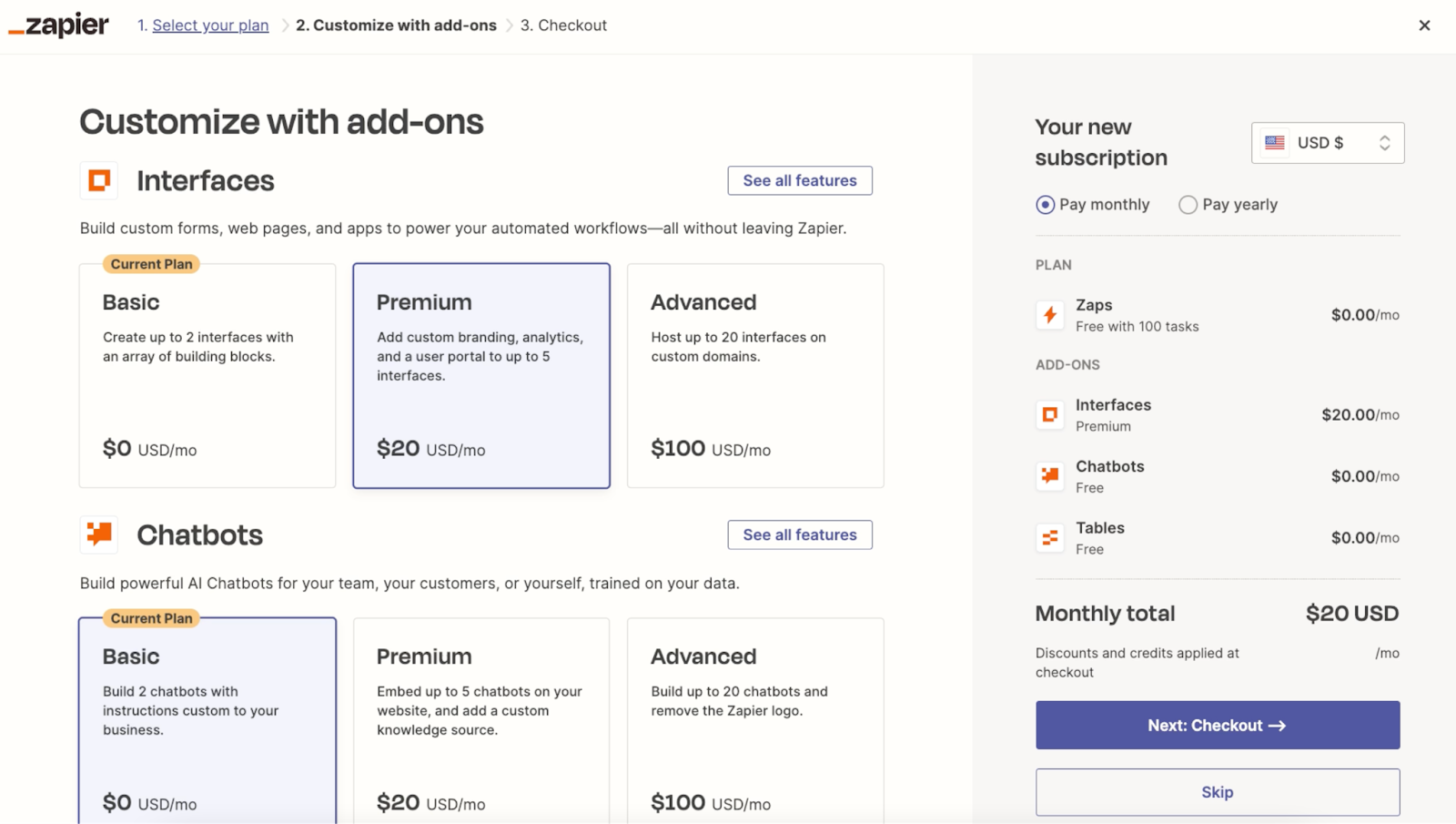This screenshot has width=1456, height=824.
Task: Click the Chatbots section heading icon
Action: coord(99,534)
